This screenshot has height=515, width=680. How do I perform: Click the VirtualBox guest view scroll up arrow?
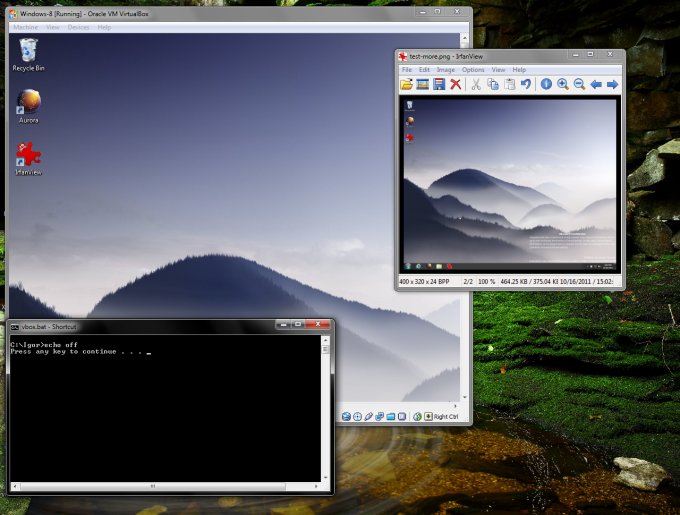pyautogui.click(x=465, y=38)
